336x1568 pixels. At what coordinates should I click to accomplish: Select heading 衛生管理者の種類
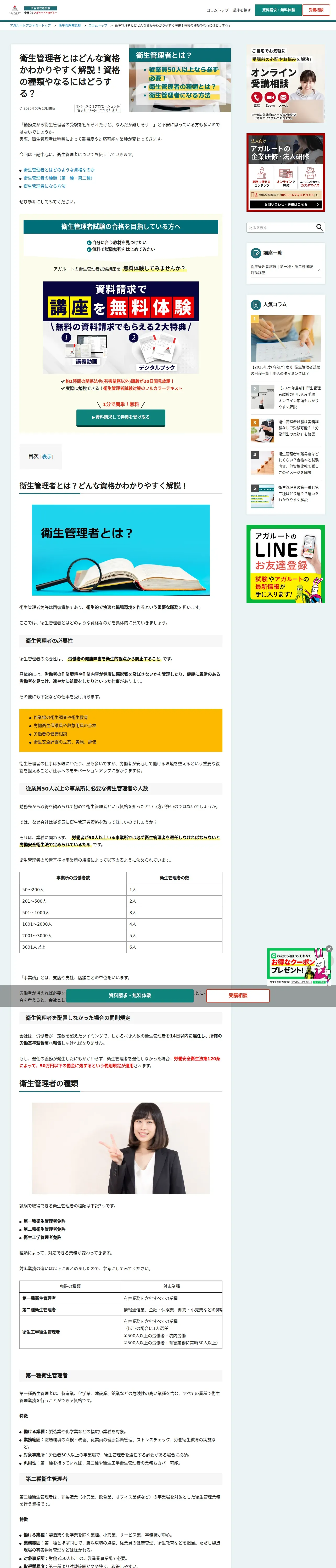[49, 1083]
